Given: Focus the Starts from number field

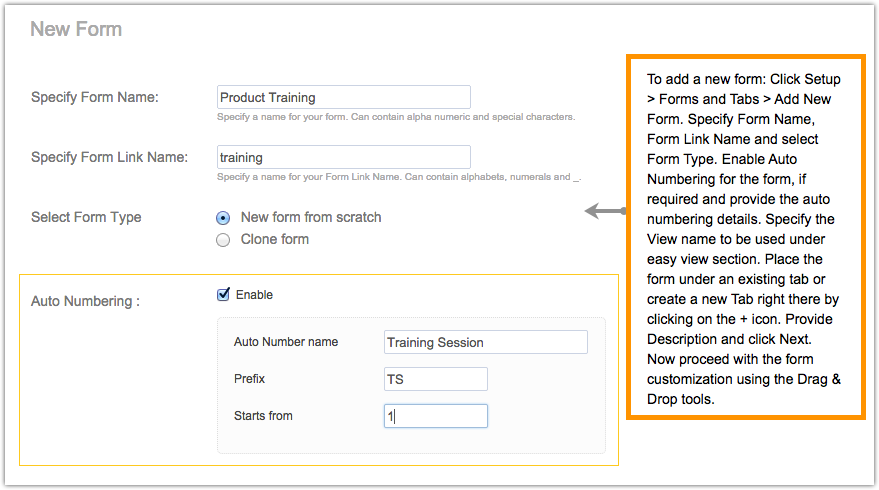Looking at the screenshot, I should 435,416.
